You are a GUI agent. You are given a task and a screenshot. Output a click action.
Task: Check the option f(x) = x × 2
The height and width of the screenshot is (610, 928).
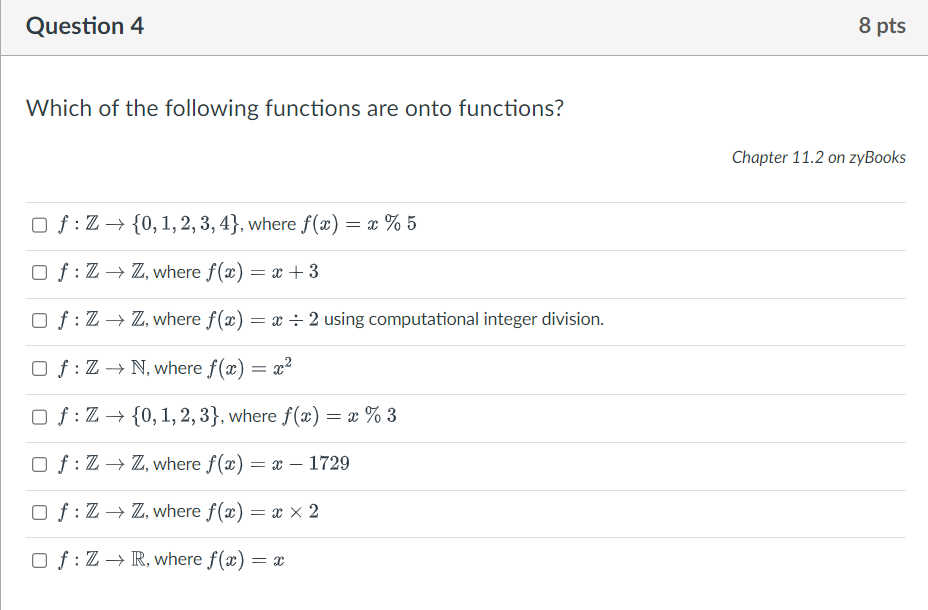(39, 511)
